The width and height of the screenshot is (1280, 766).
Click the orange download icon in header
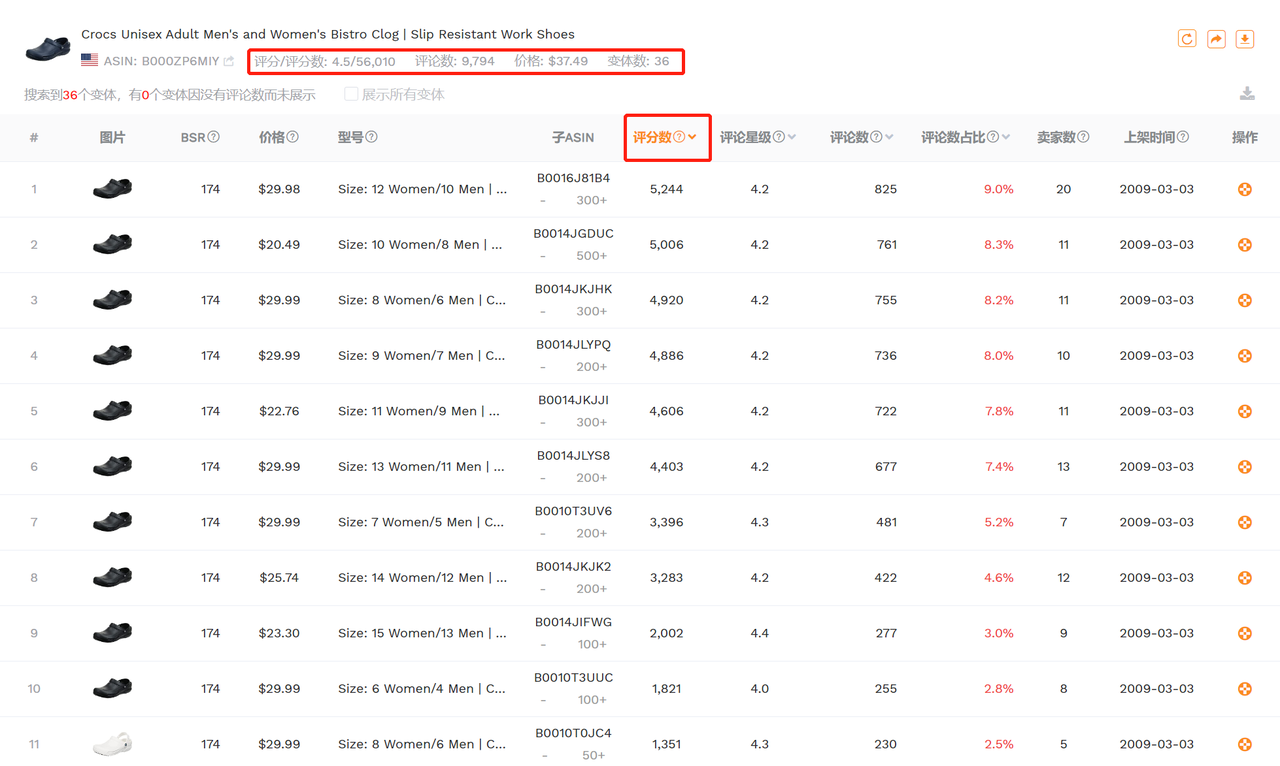pos(1245,39)
